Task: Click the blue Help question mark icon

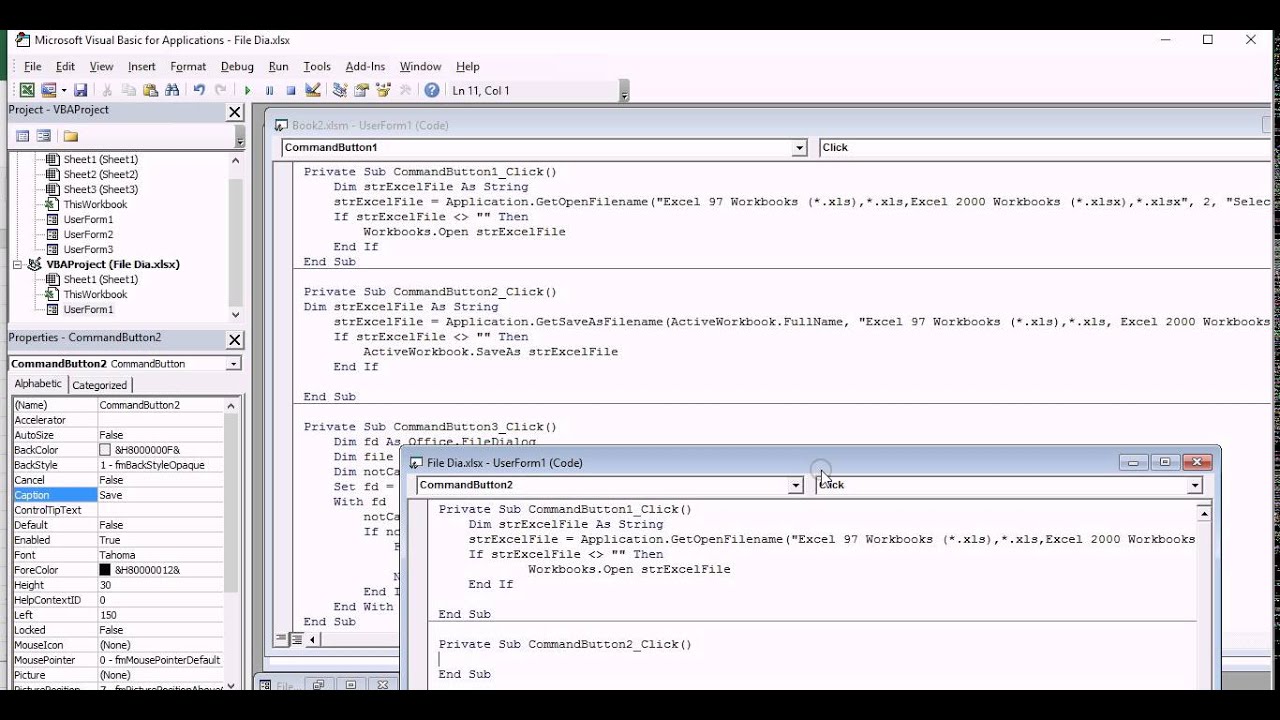Action: 432,90
